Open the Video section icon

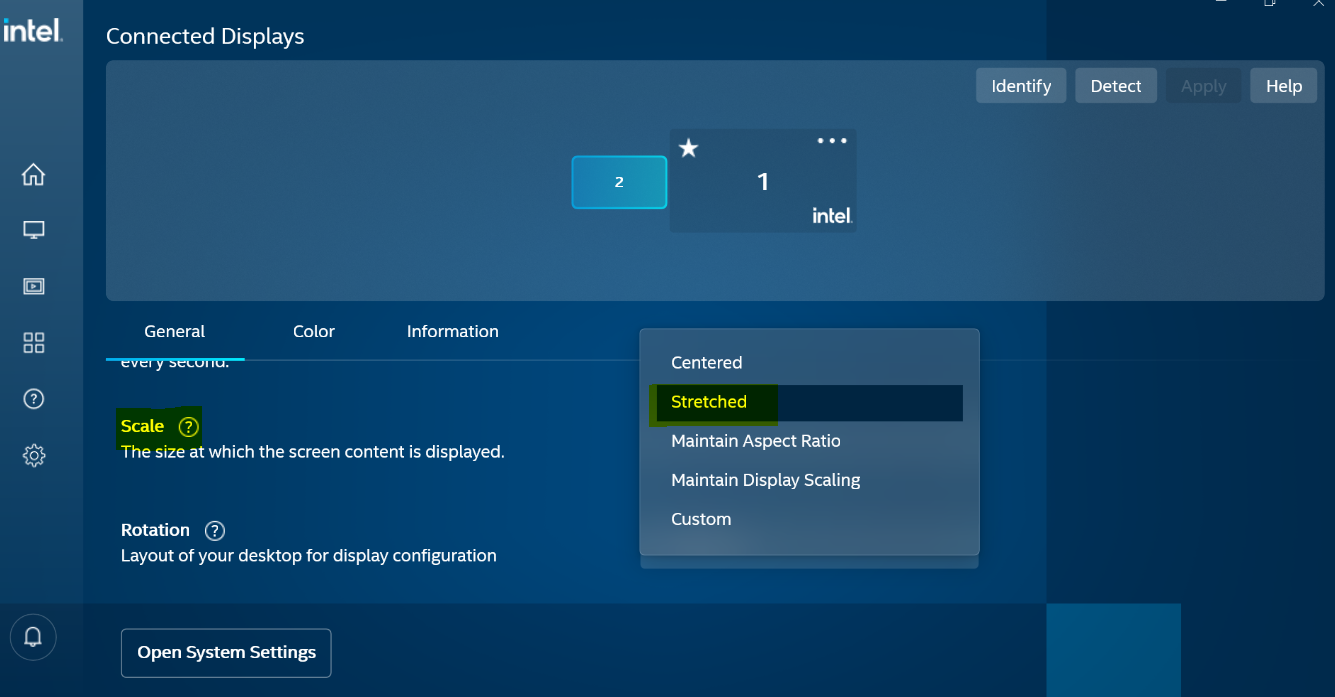pyautogui.click(x=33, y=286)
